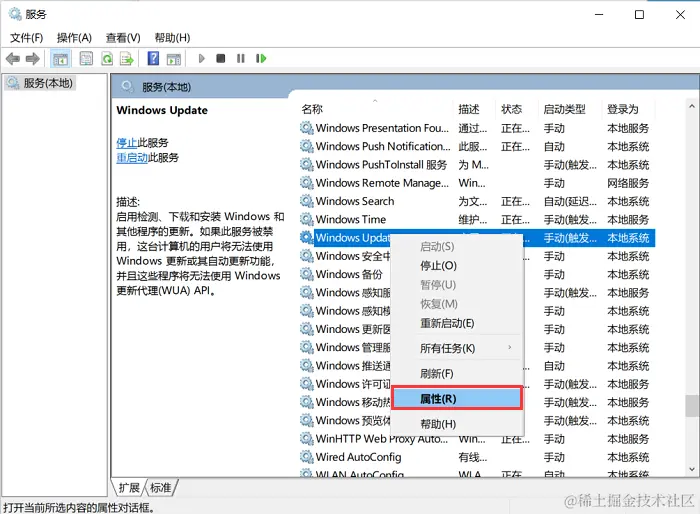
Task: Click the 停止 link in description pane
Action: 126,143
